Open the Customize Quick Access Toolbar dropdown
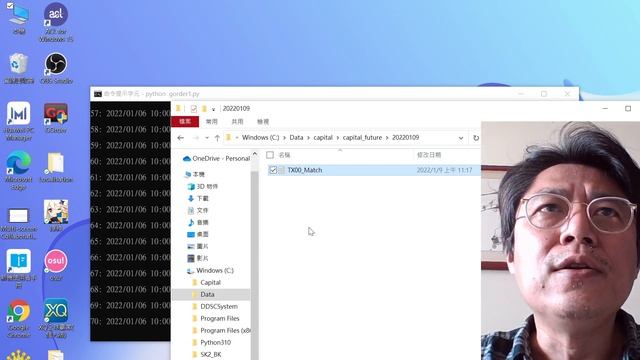Screen dimensions: 640x360 coord(213,109)
